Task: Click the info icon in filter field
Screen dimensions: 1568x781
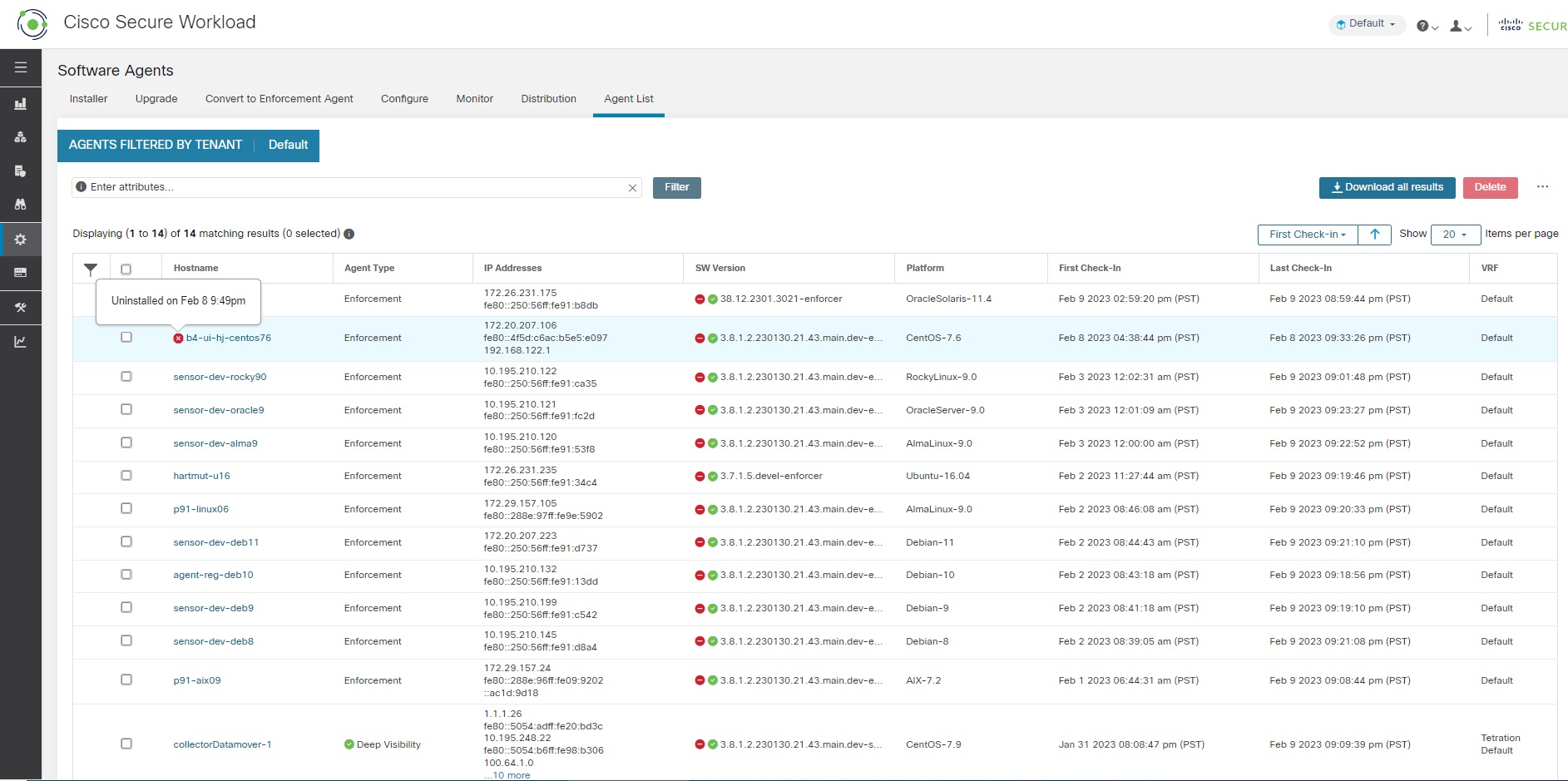Action: [x=81, y=187]
